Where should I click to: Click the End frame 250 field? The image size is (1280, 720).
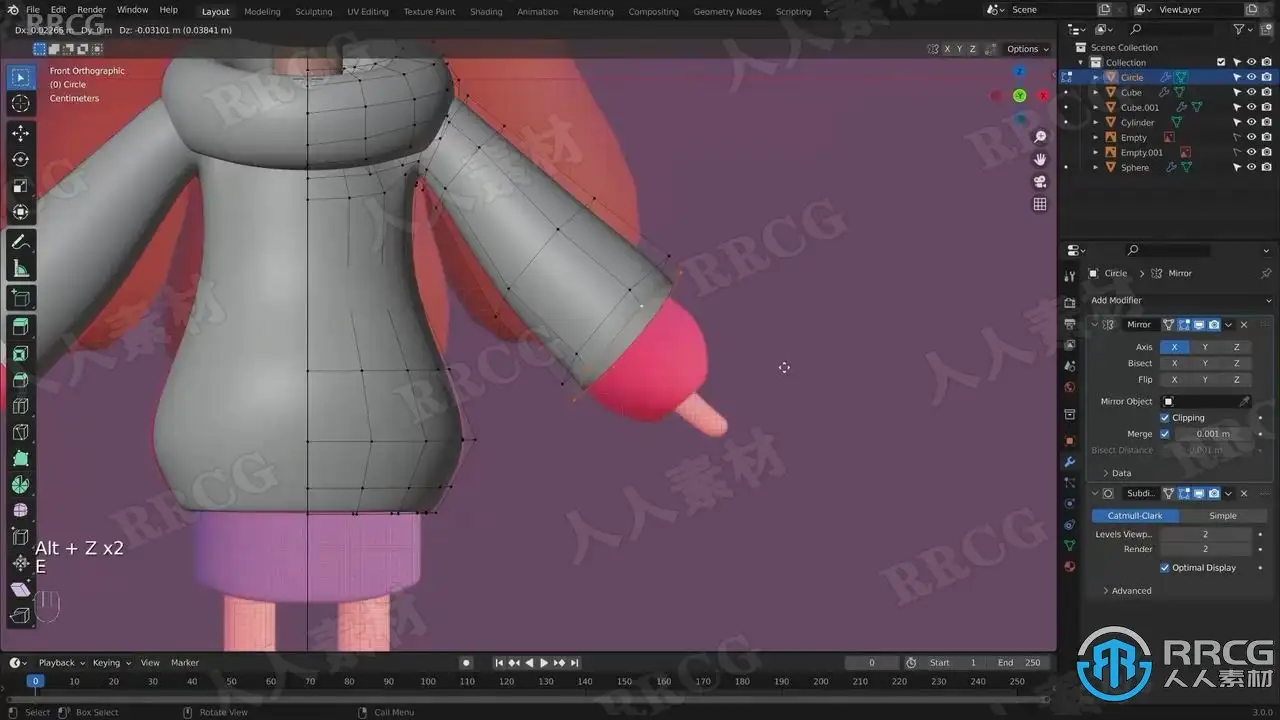[x=1019, y=663]
